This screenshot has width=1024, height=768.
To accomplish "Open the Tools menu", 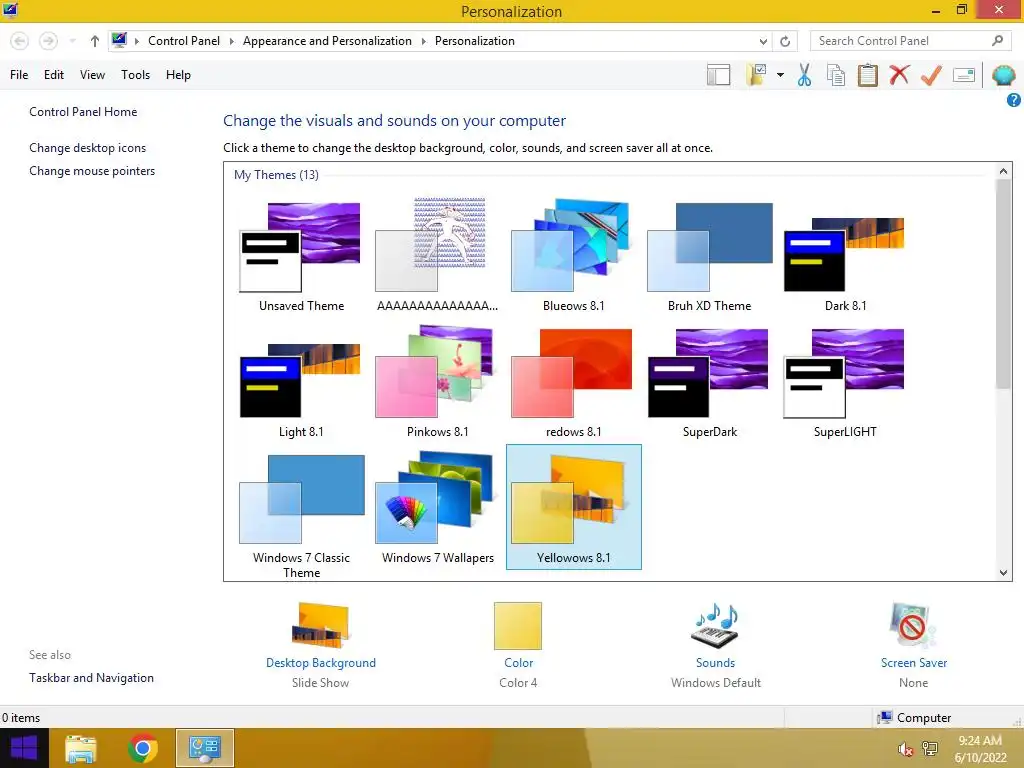I will point(135,75).
